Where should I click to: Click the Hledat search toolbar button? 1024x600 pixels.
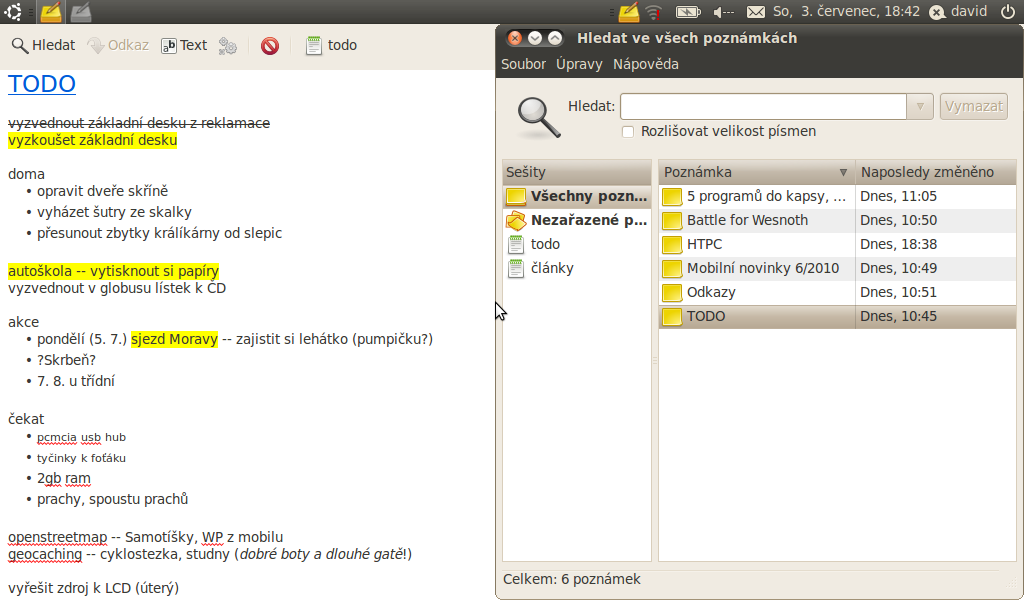click(x=43, y=45)
